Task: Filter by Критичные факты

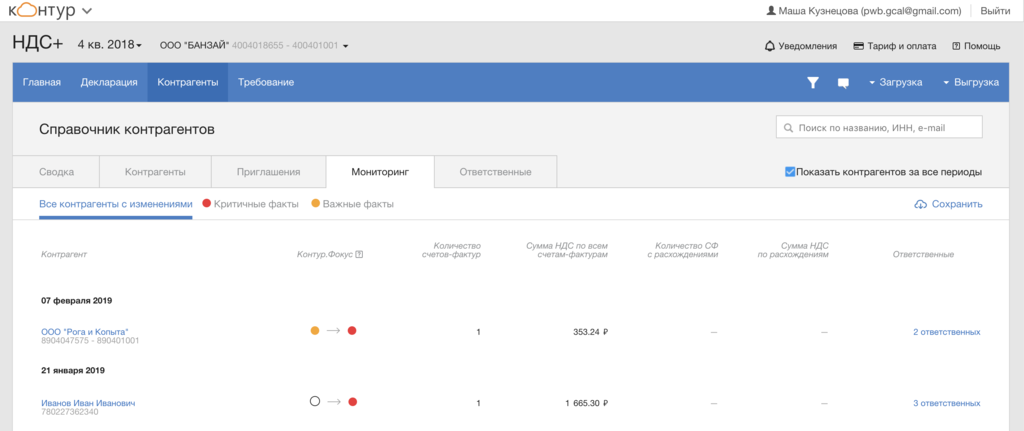Action: [x=251, y=204]
